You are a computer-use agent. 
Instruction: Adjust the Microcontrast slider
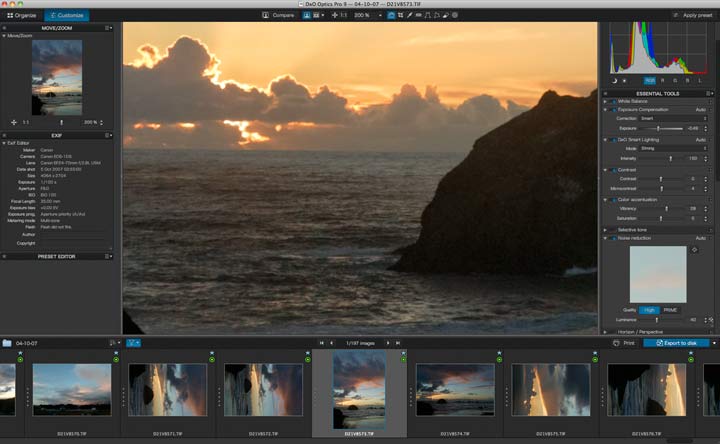(660, 189)
